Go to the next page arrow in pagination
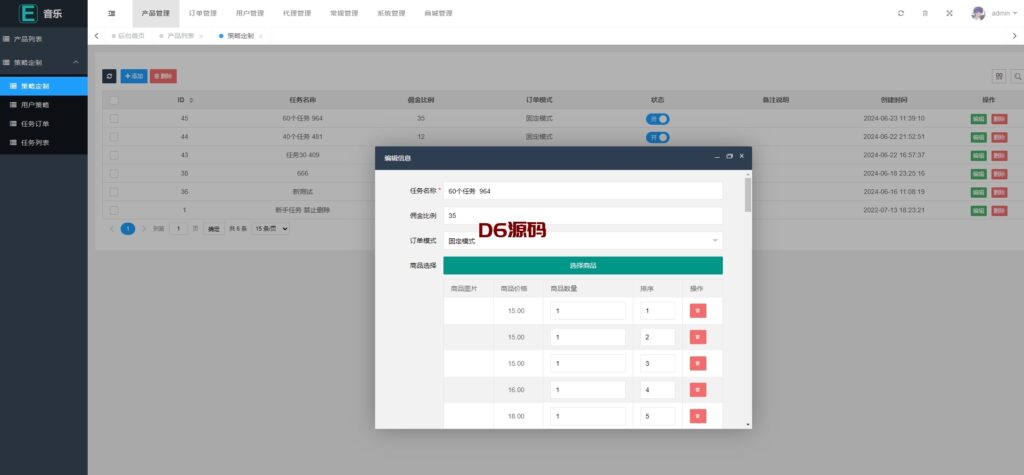This screenshot has height=475, width=1024. (144, 229)
